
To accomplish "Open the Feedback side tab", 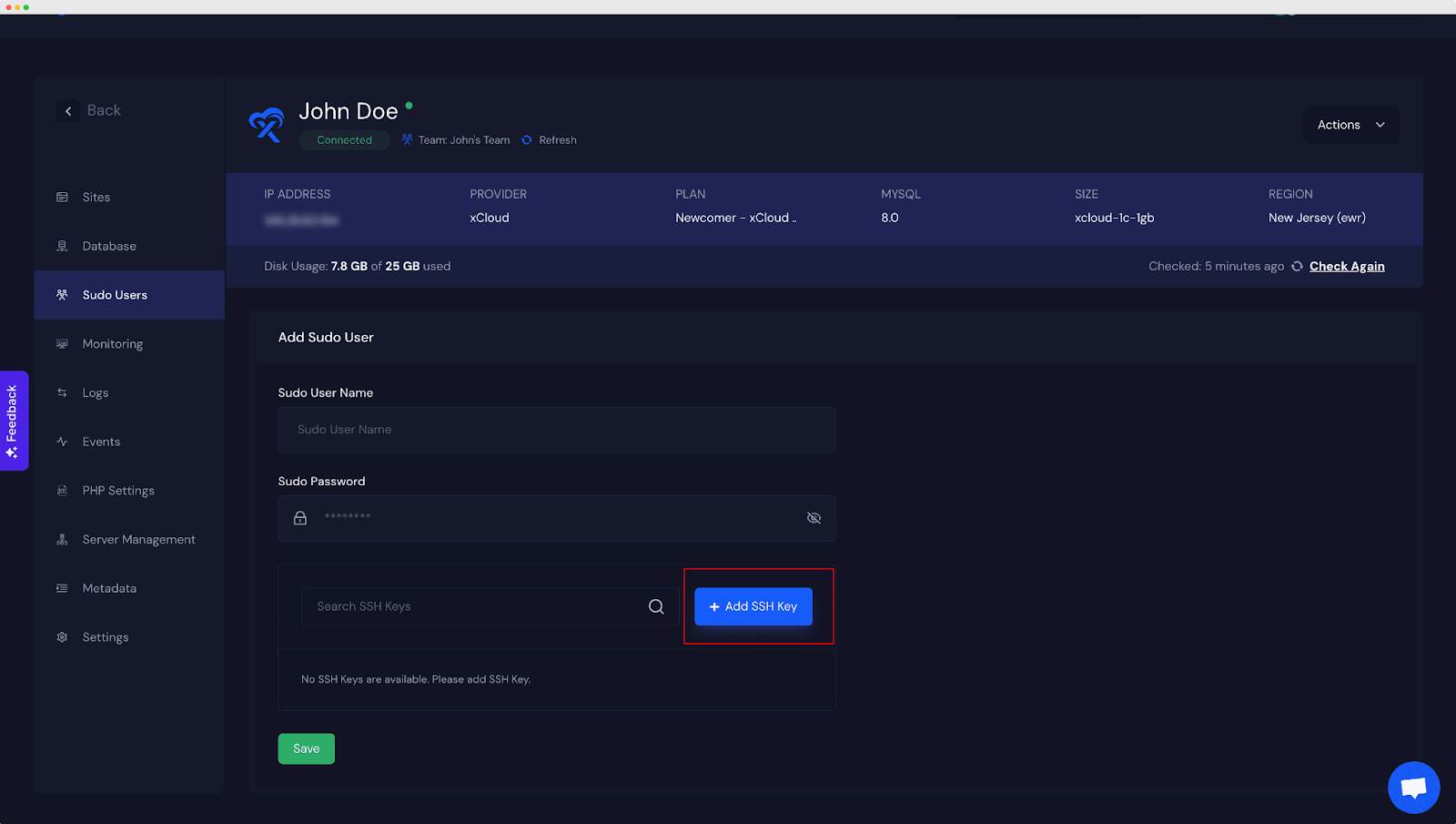I will (13, 421).
